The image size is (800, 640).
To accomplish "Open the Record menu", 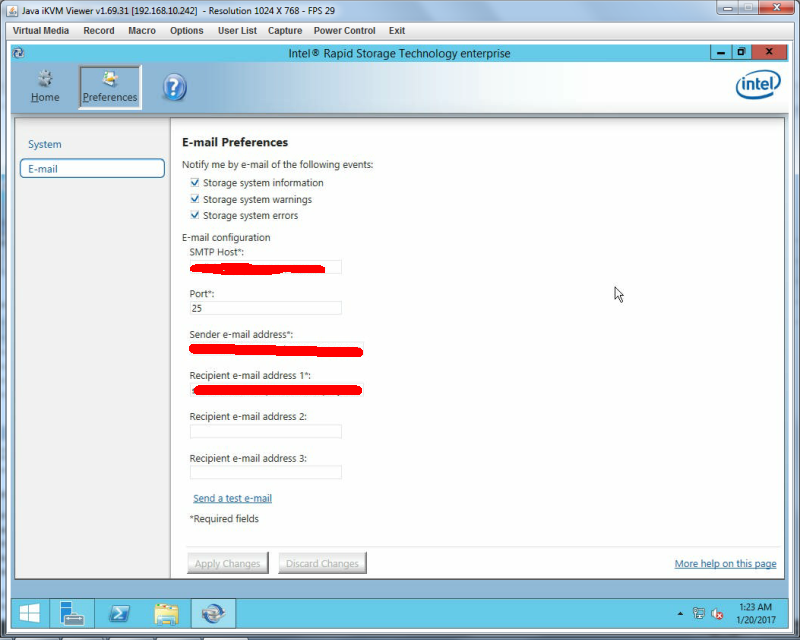I will 99,31.
